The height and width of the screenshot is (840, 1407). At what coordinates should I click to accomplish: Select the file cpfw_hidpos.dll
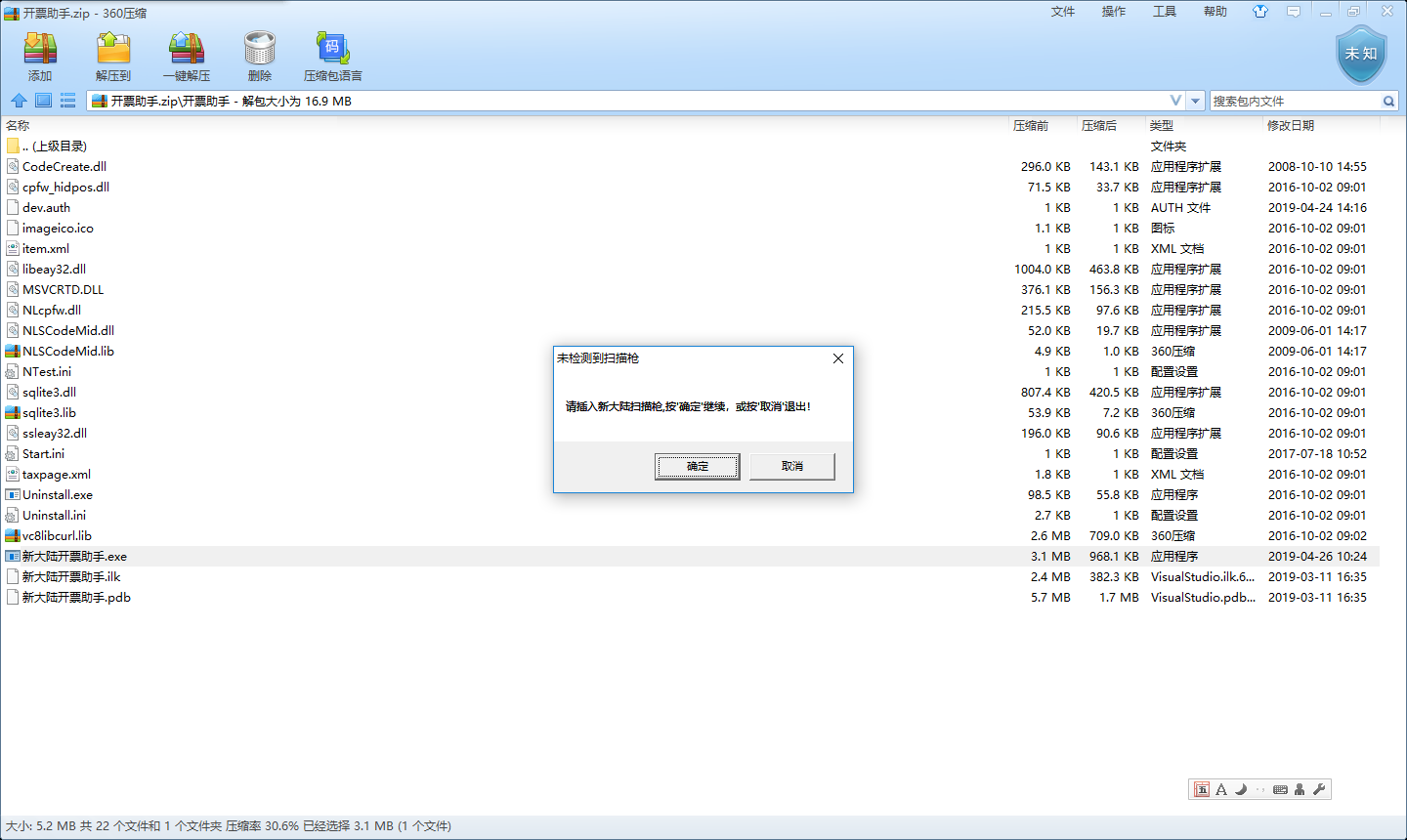pos(65,187)
